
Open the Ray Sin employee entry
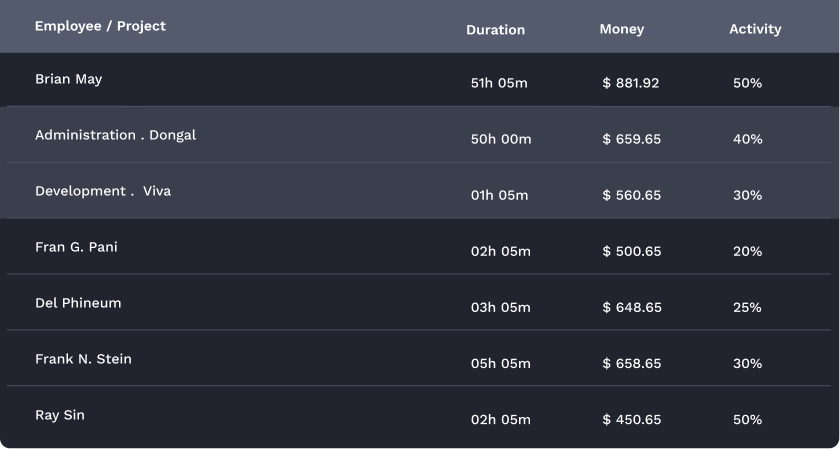coord(60,415)
